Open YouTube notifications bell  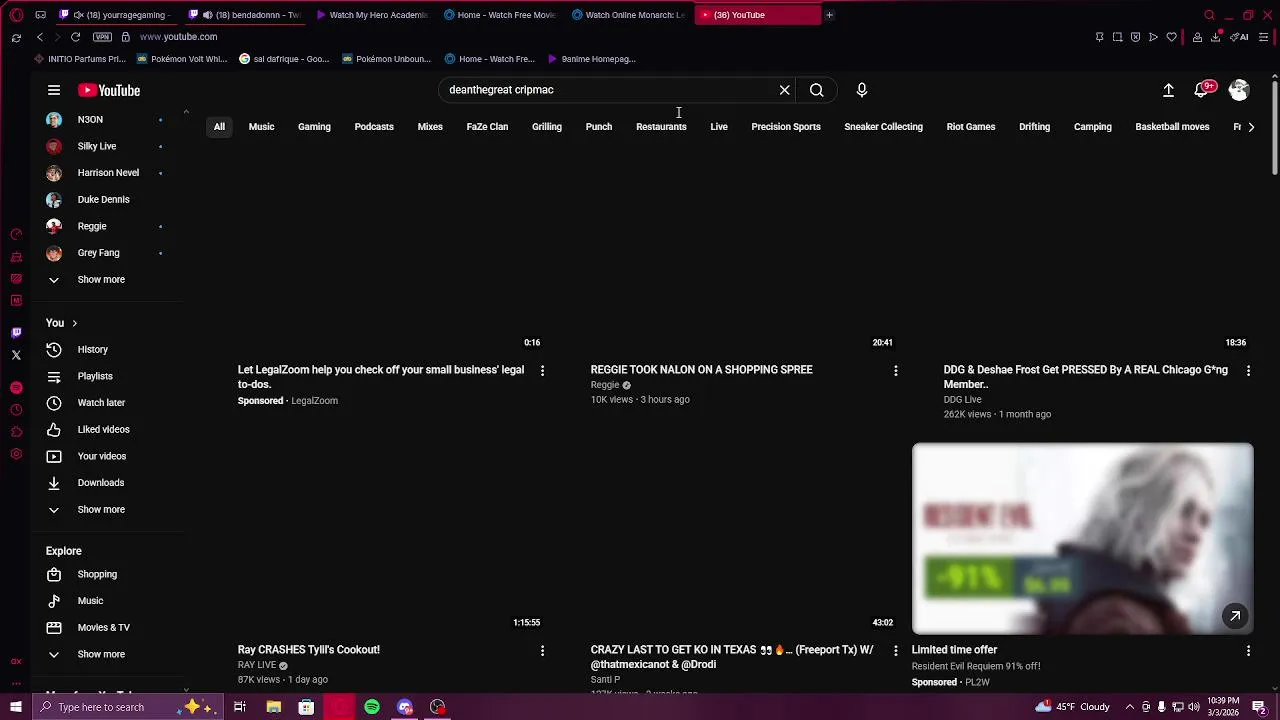click(1203, 90)
